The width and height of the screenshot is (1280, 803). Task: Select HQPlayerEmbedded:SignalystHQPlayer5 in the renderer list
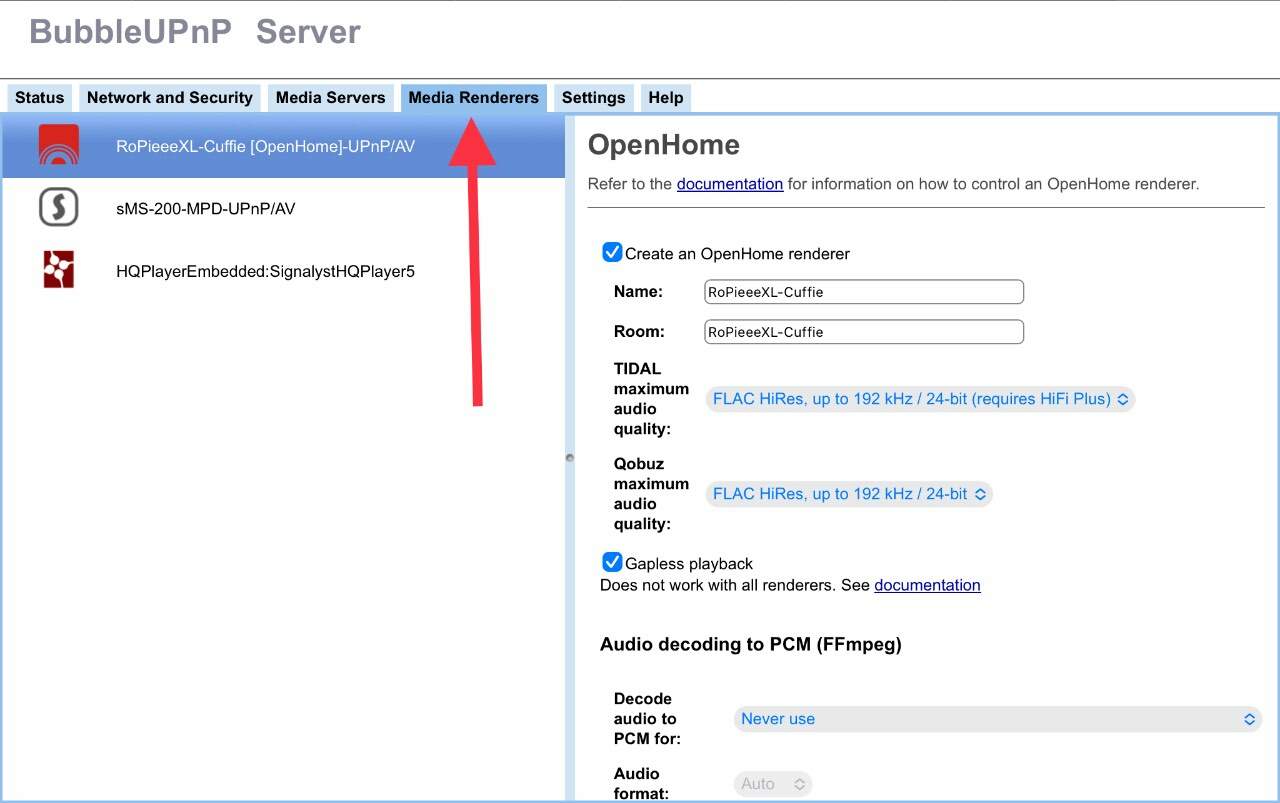(265, 271)
